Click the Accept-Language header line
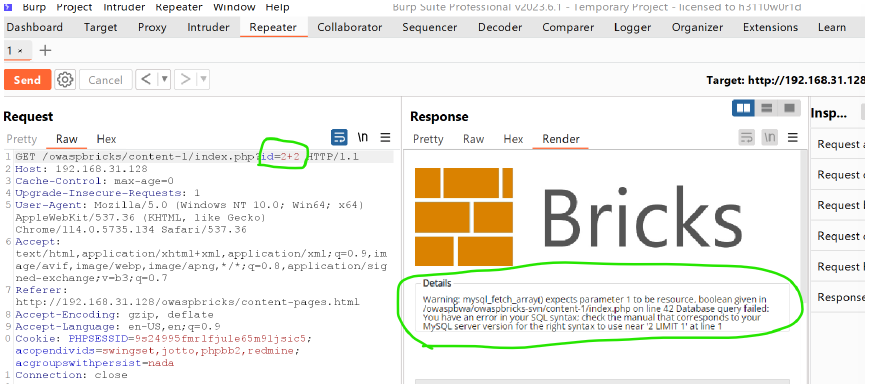Image resolution: width=869 pixels, height=388 pixels. click(x=117, y=326)
